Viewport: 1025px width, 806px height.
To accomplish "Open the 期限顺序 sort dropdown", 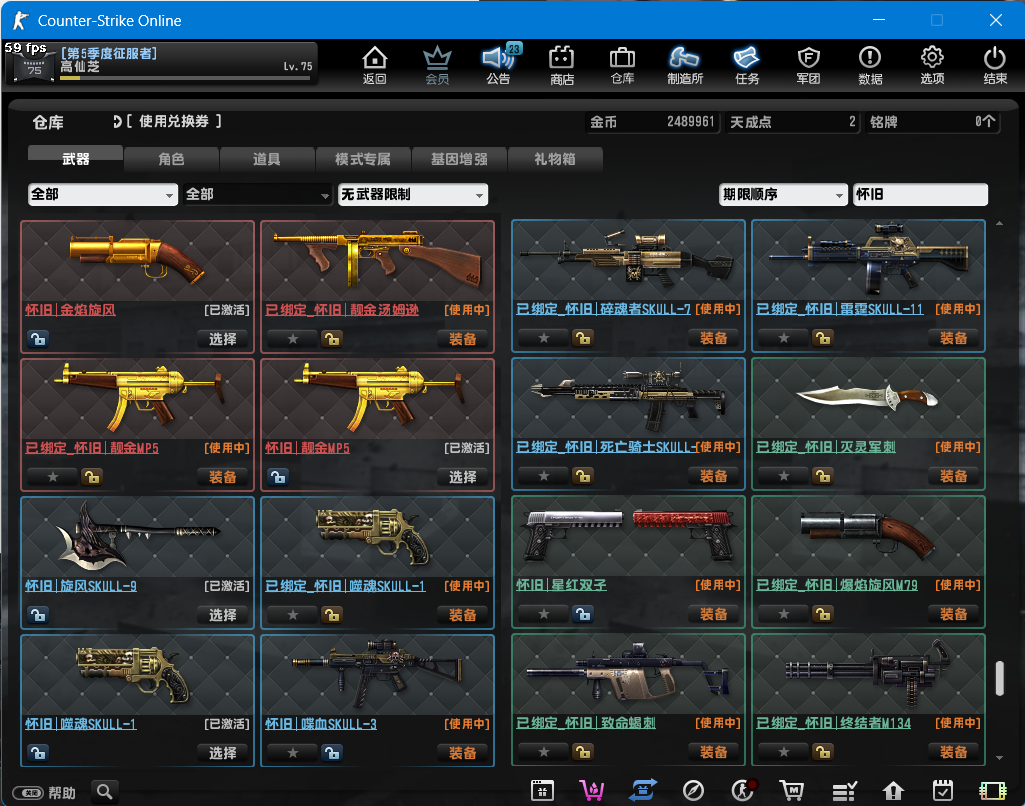I will click(x=783, y=194).
